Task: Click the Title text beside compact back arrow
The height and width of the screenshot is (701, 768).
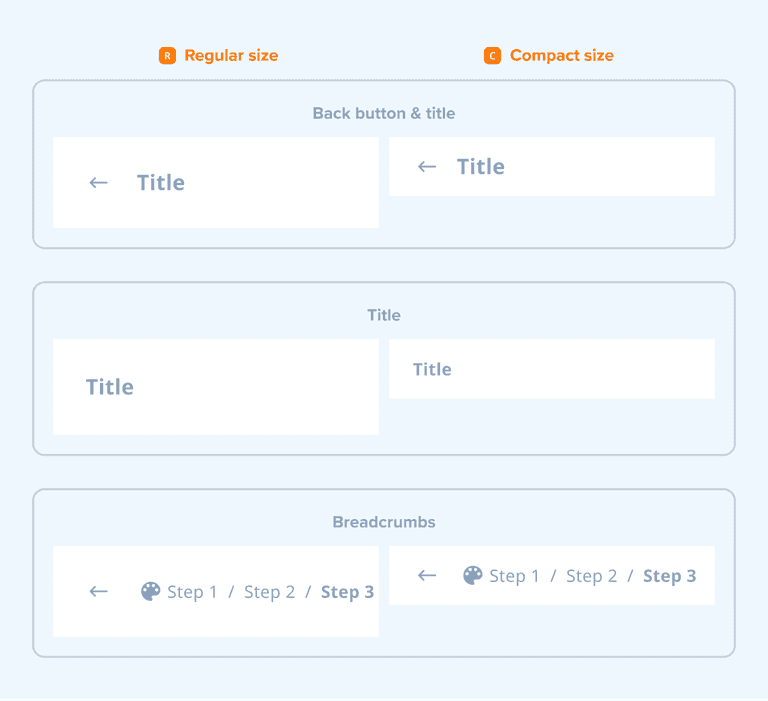Action: pyautogui.click(x=481, y=167)
